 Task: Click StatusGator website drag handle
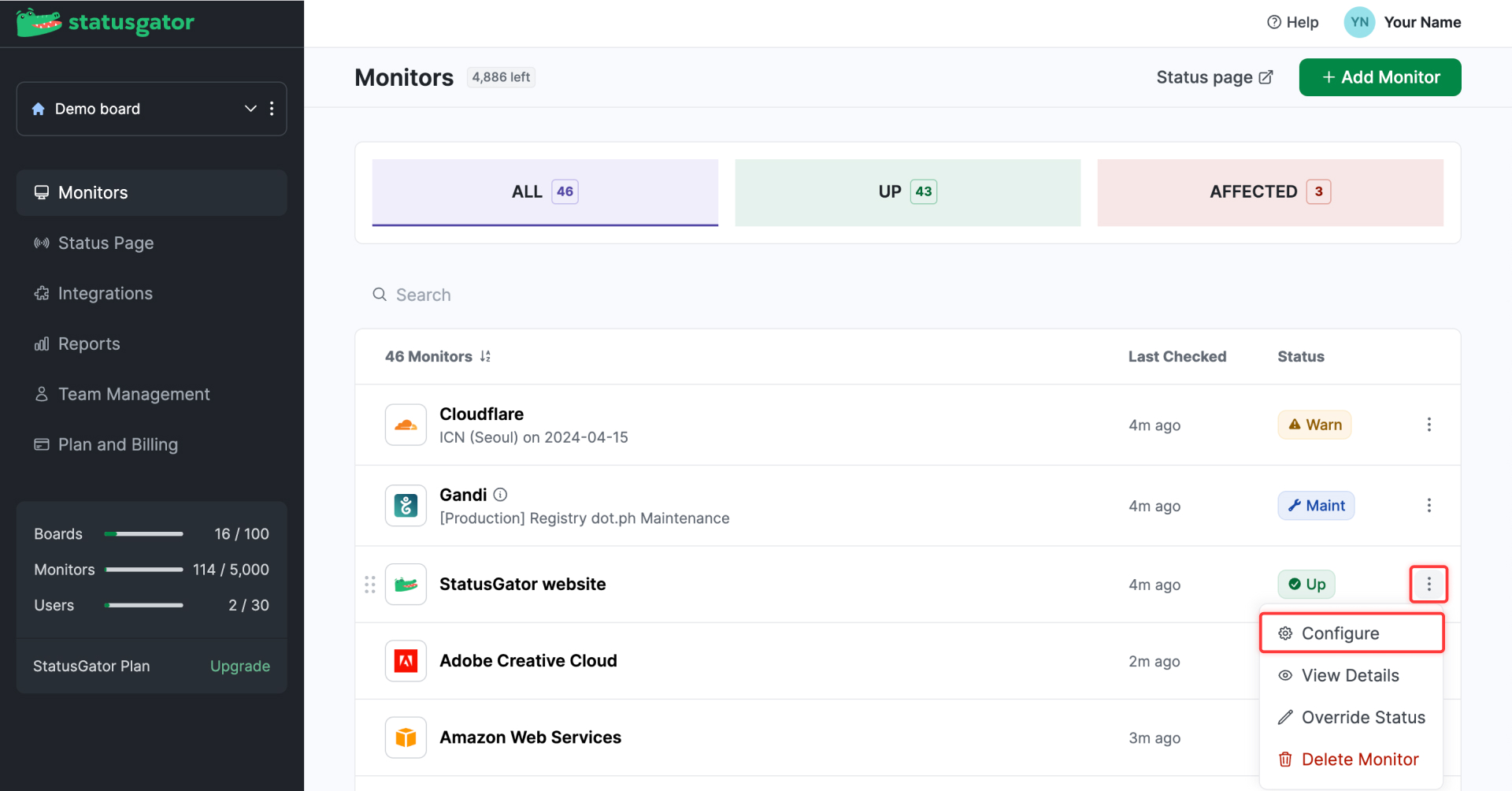[370, 585]
